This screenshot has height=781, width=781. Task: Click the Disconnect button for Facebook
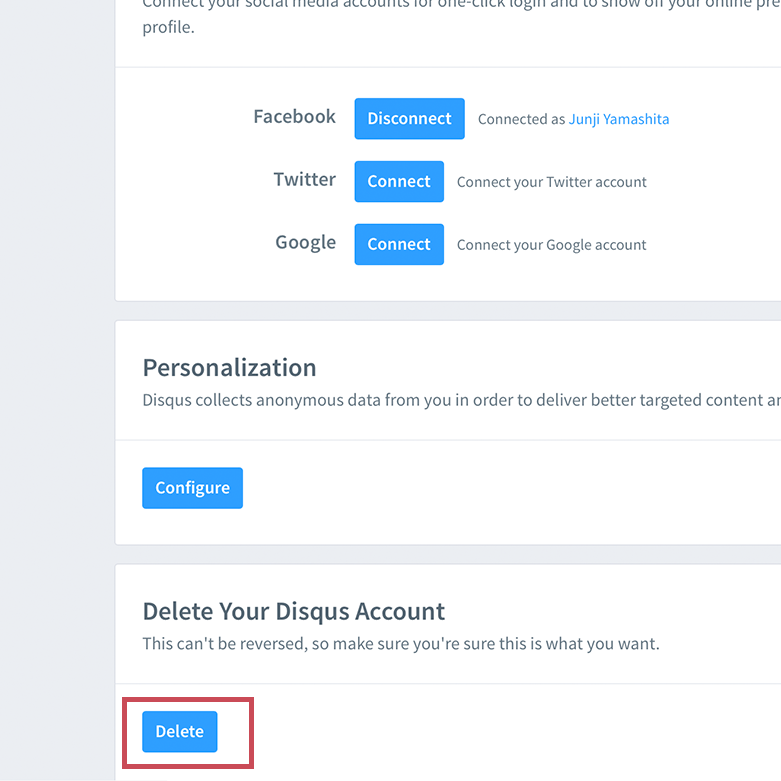pos(409,118)
